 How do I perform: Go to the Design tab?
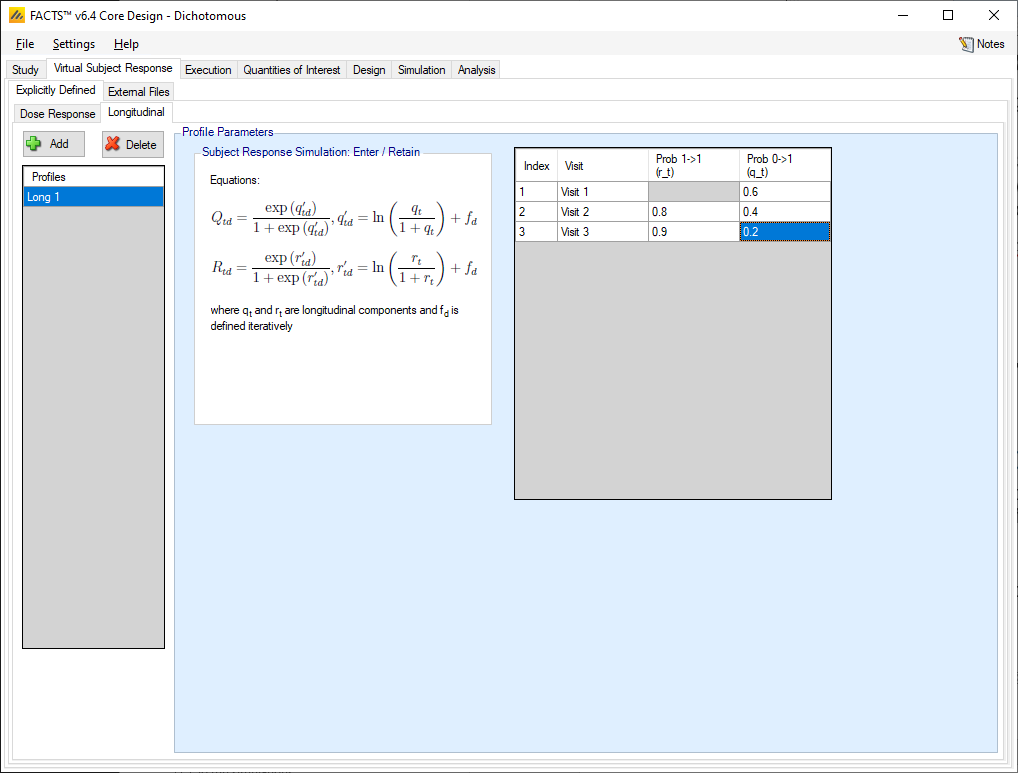369,70
